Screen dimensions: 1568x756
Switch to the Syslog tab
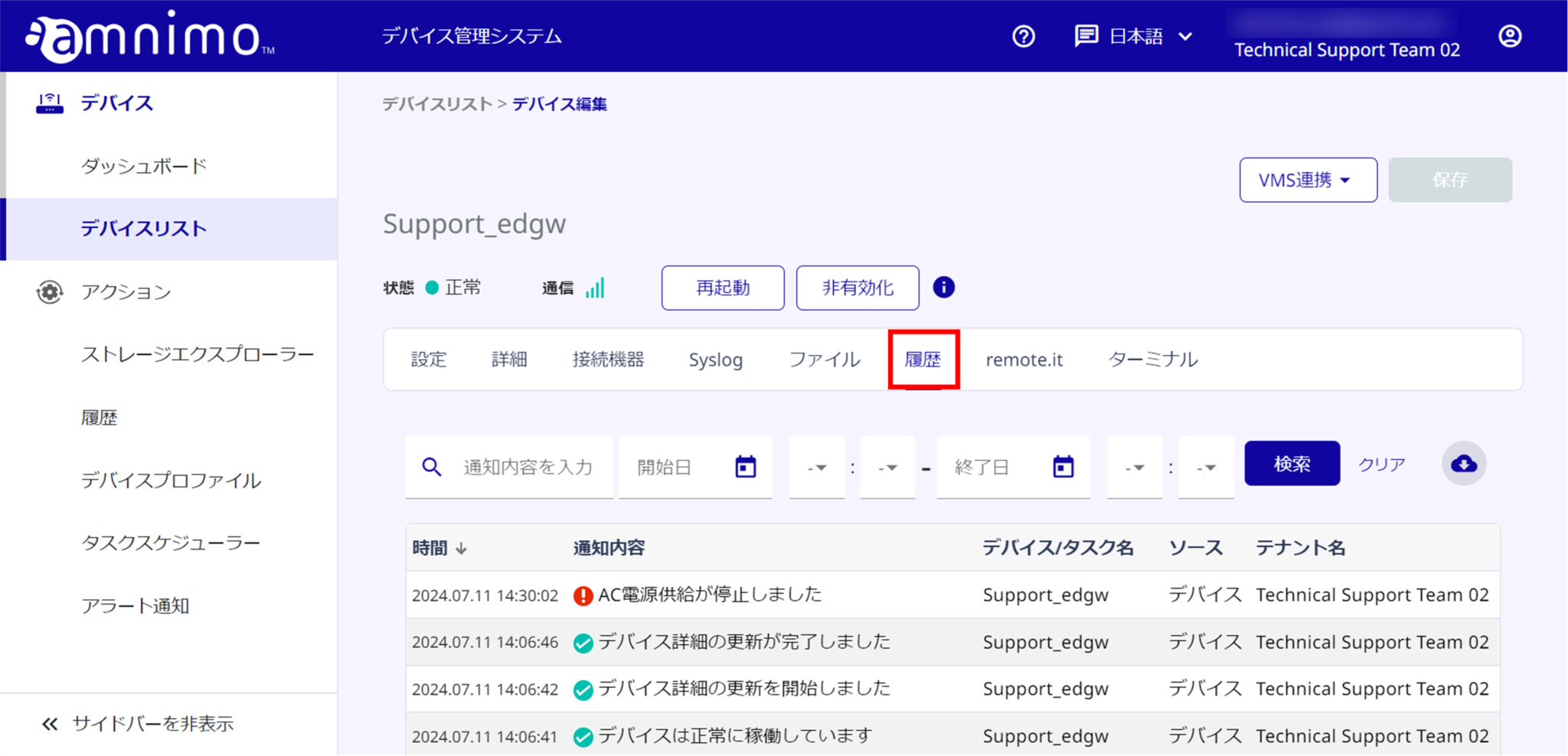pos(716,359)
